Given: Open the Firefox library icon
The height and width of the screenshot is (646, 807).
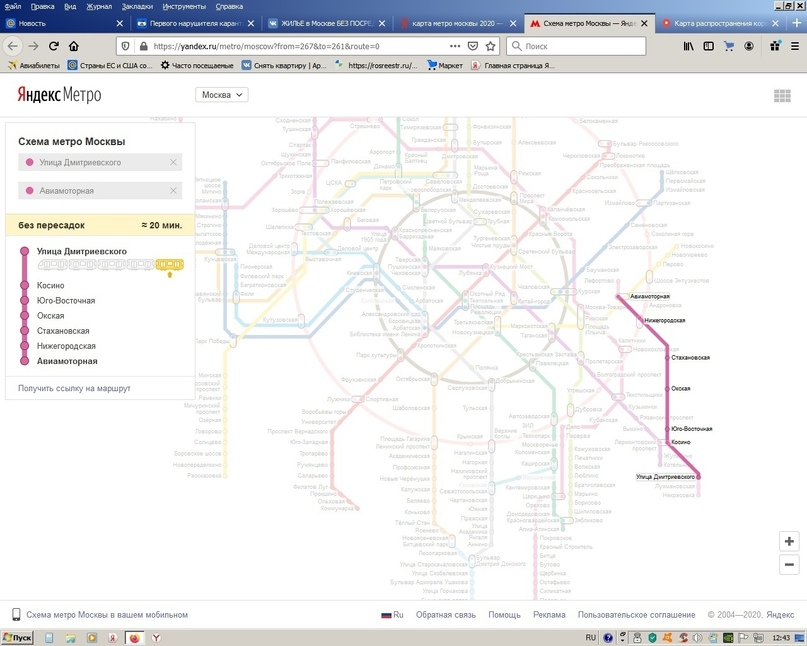Looking at the screenshot, I should click(689, 46).
